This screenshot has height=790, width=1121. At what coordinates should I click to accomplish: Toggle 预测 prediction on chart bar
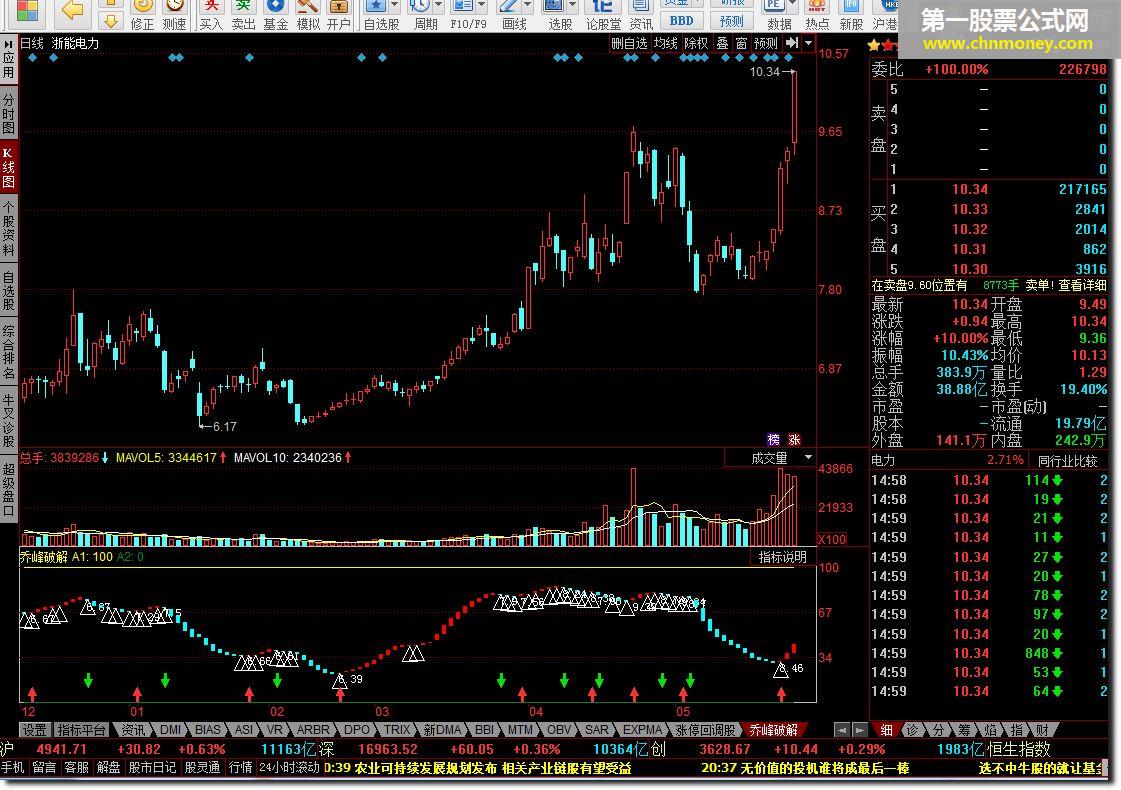[x=766, y=43]
